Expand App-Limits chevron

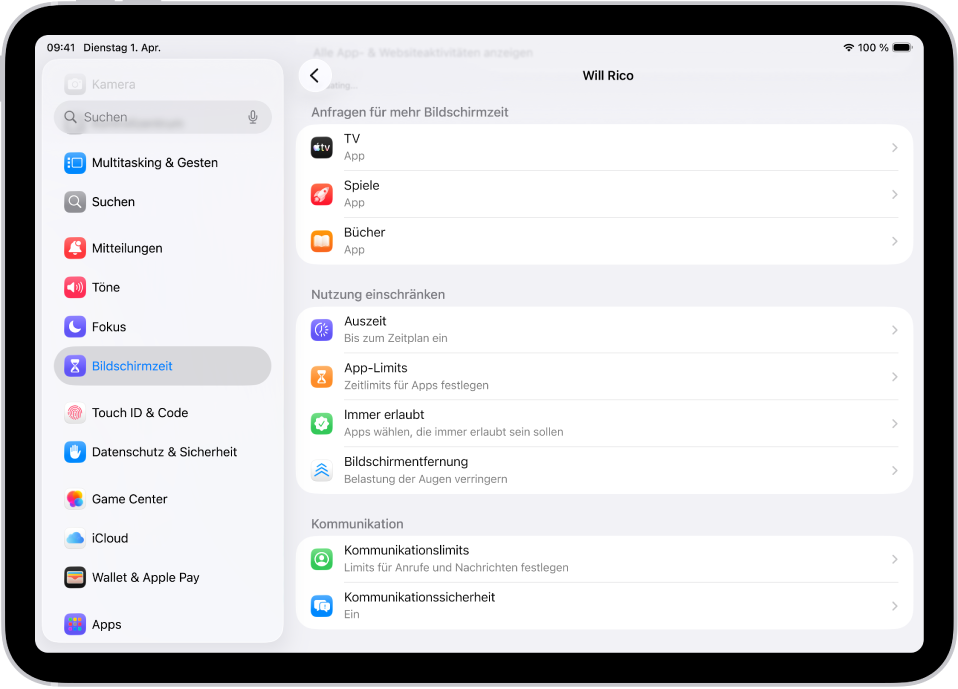894,377
